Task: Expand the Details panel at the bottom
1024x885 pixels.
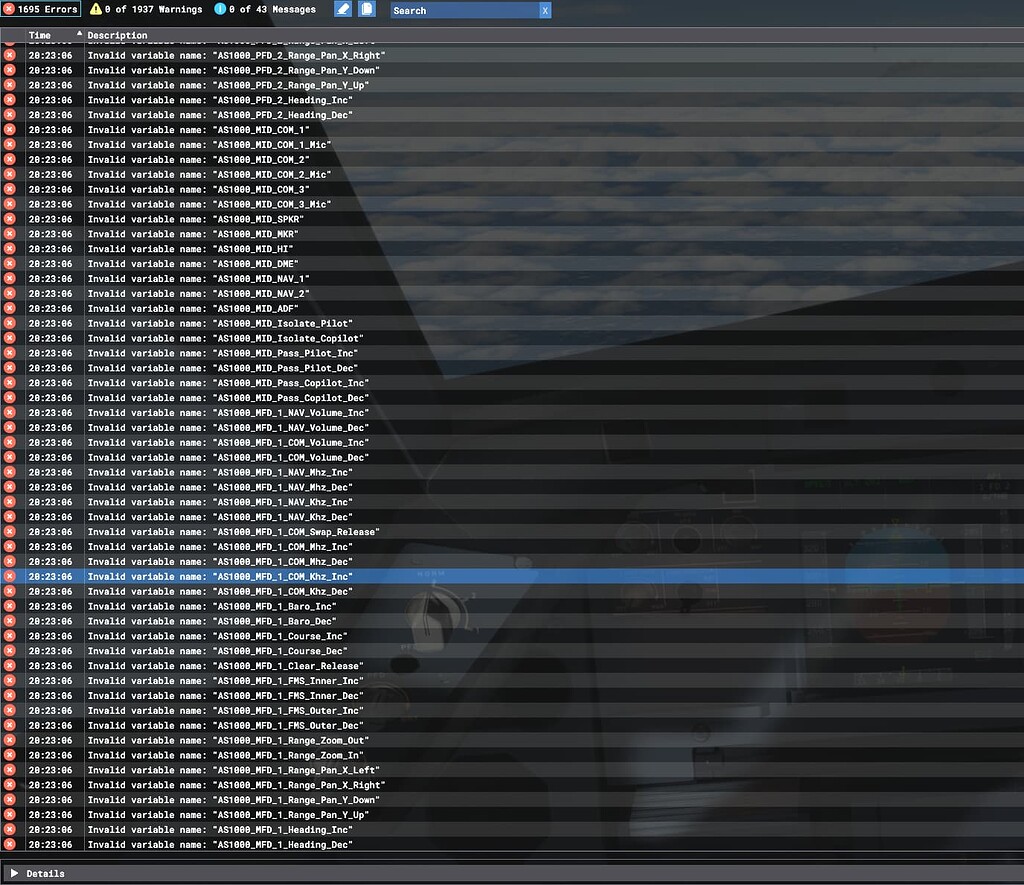Action: [45, 873]
